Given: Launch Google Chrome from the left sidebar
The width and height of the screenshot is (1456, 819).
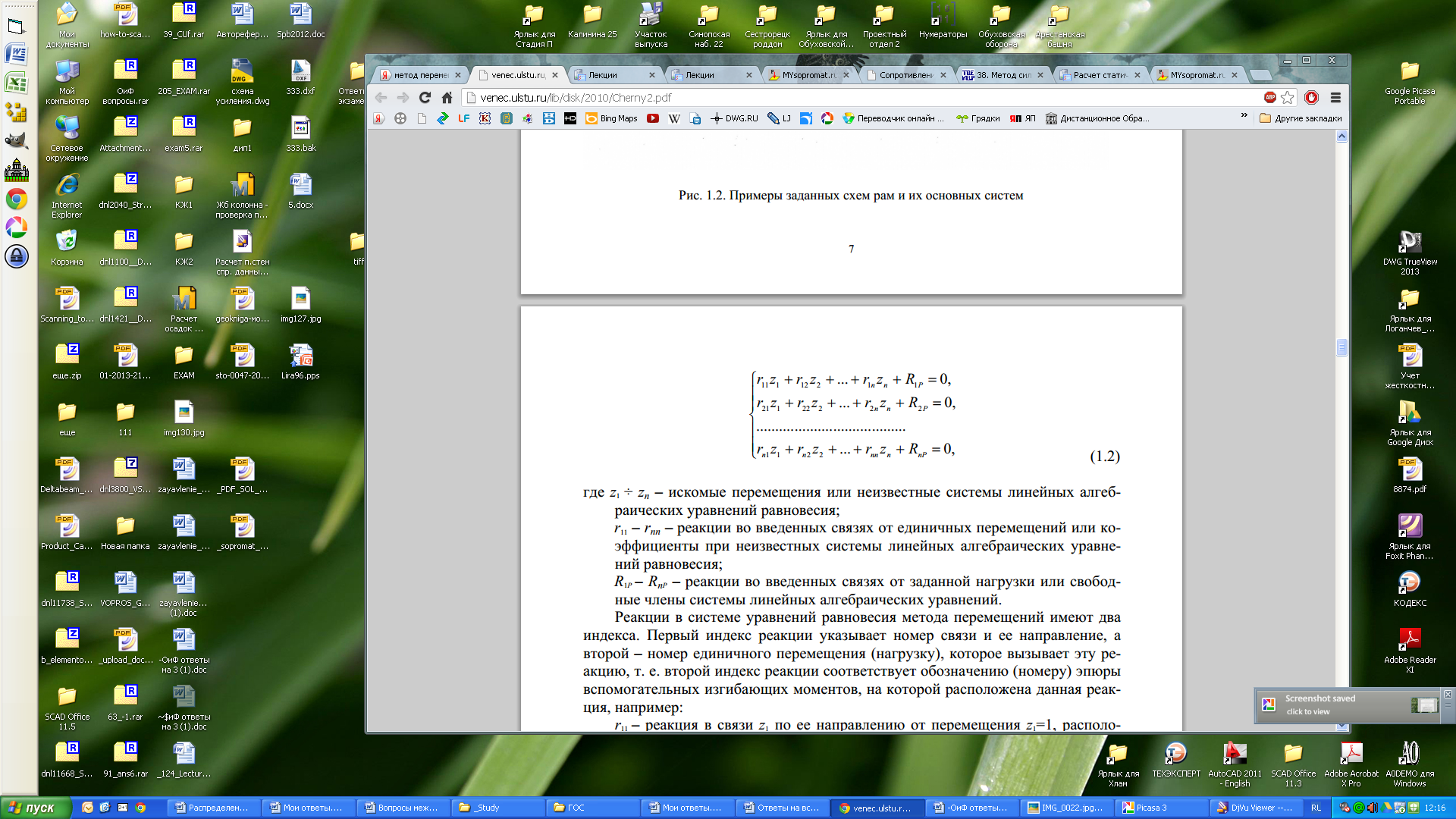Looking at the screenshot, I should (16, 199).
